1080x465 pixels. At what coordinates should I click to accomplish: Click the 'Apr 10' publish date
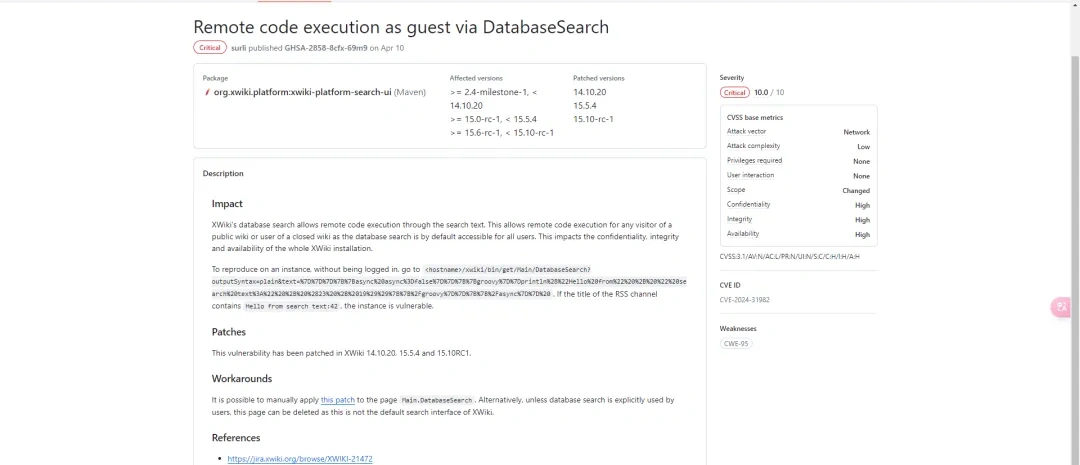point(393,48)
